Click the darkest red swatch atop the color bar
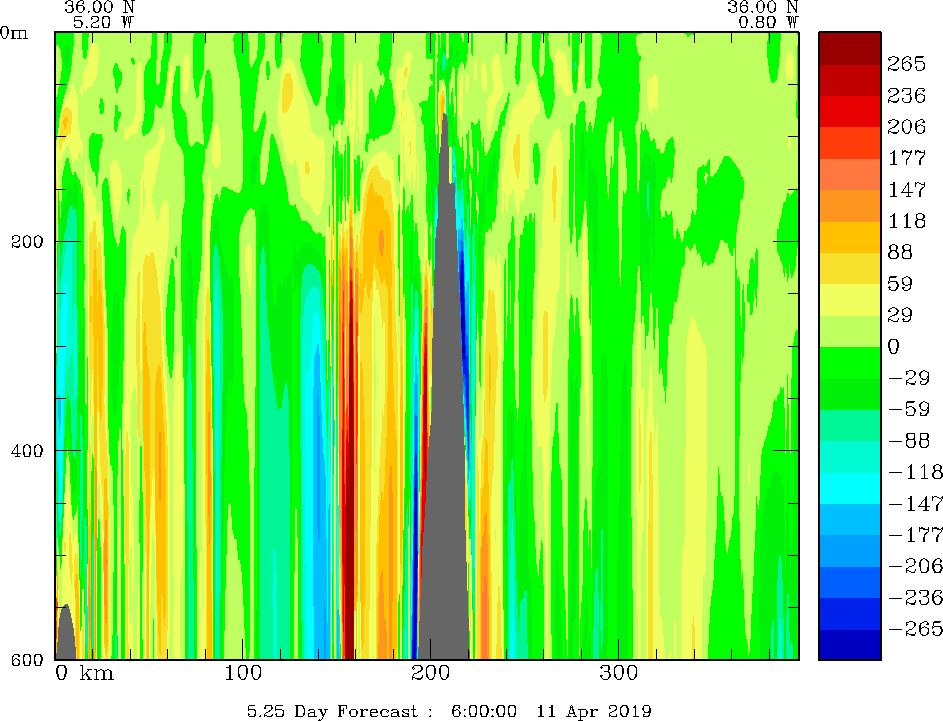Image resolution: width=943 pixels, height=721 pixels. click(849, 48)
